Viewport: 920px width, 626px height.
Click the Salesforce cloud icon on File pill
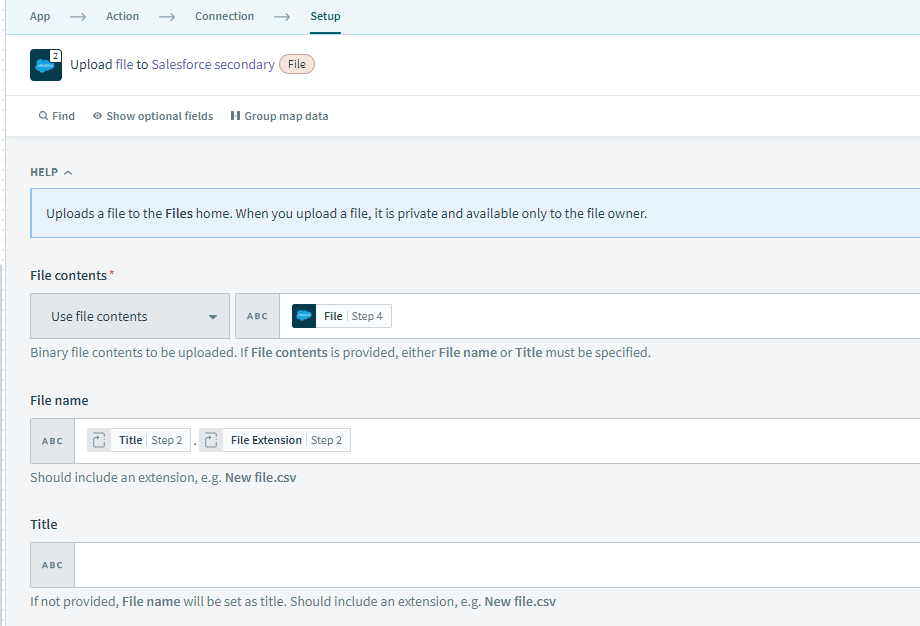click(304, 316)
